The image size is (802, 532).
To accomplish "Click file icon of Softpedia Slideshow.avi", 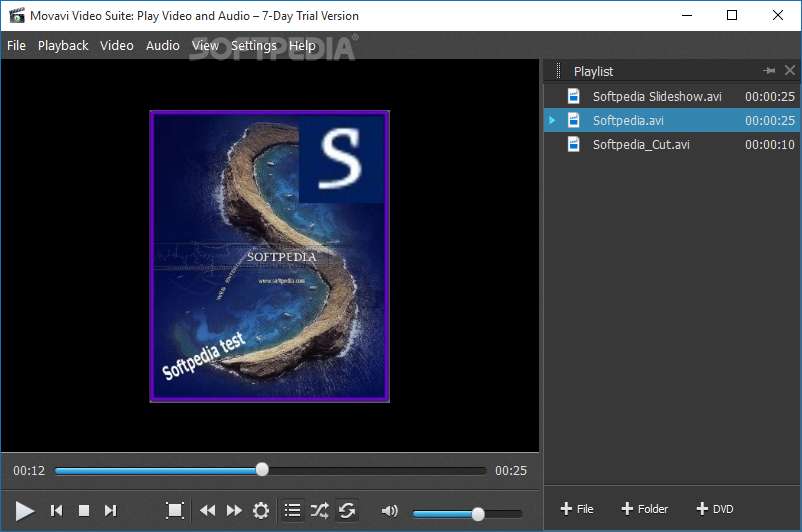I will point(574,96).
